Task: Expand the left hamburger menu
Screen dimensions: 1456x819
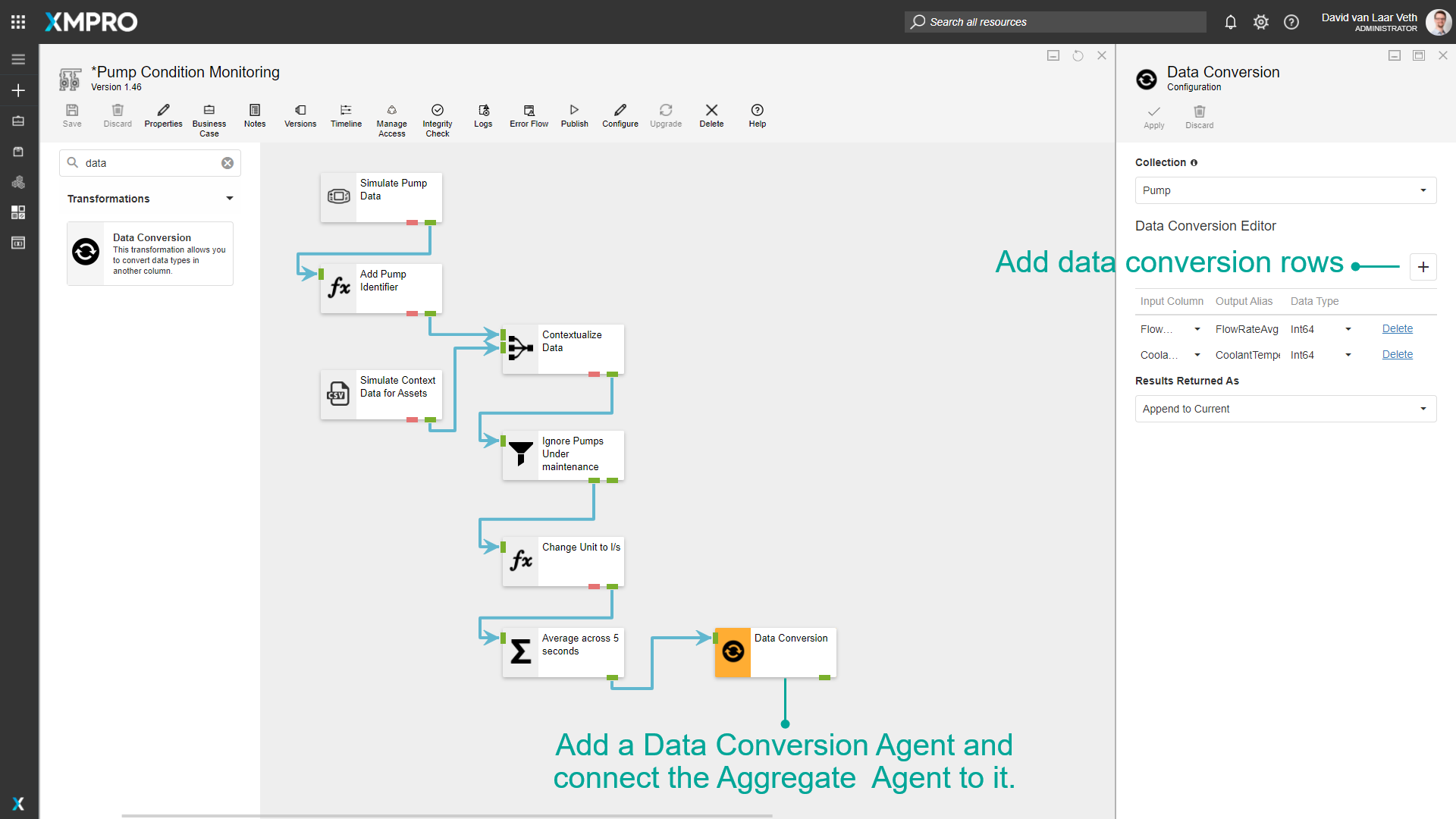Action: 18,59
